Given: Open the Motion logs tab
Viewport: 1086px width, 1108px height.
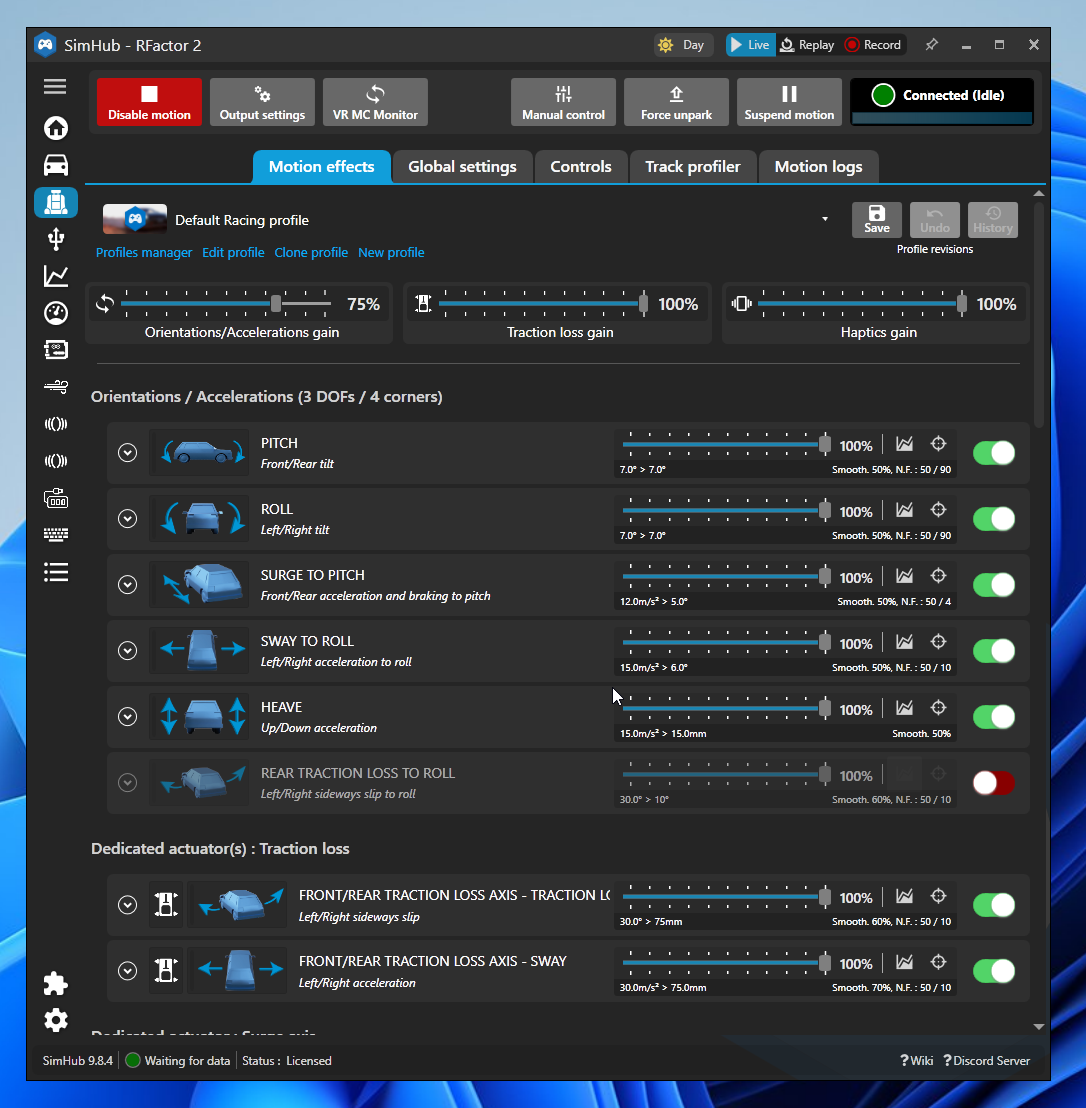Looking at the screenshot, I should tap(818, 167).
